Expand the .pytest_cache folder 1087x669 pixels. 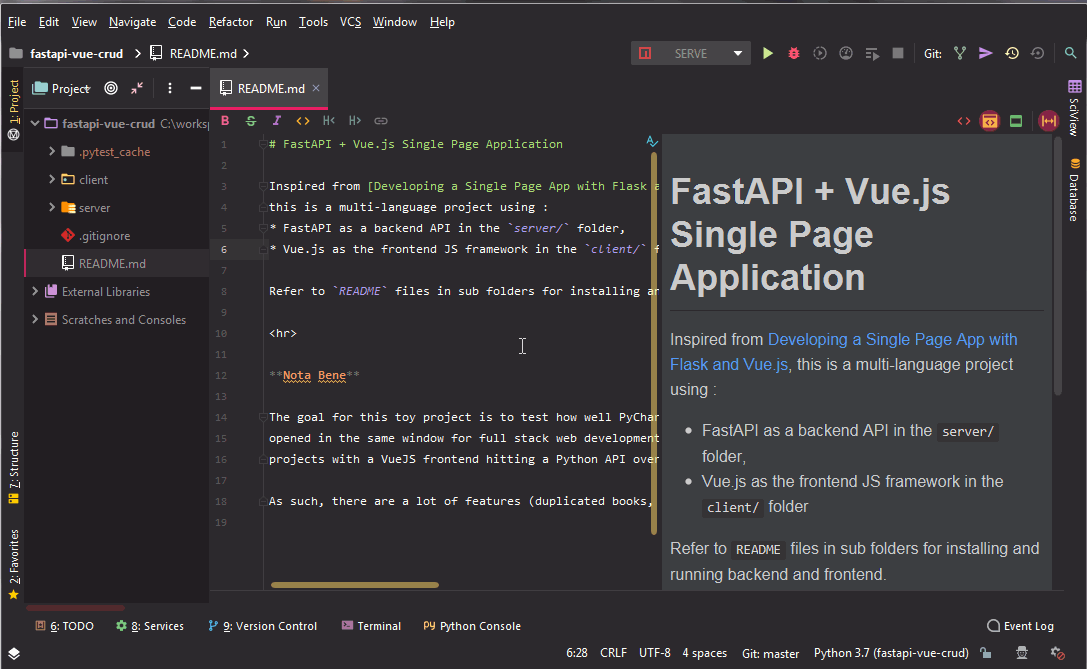coord(52,151)
